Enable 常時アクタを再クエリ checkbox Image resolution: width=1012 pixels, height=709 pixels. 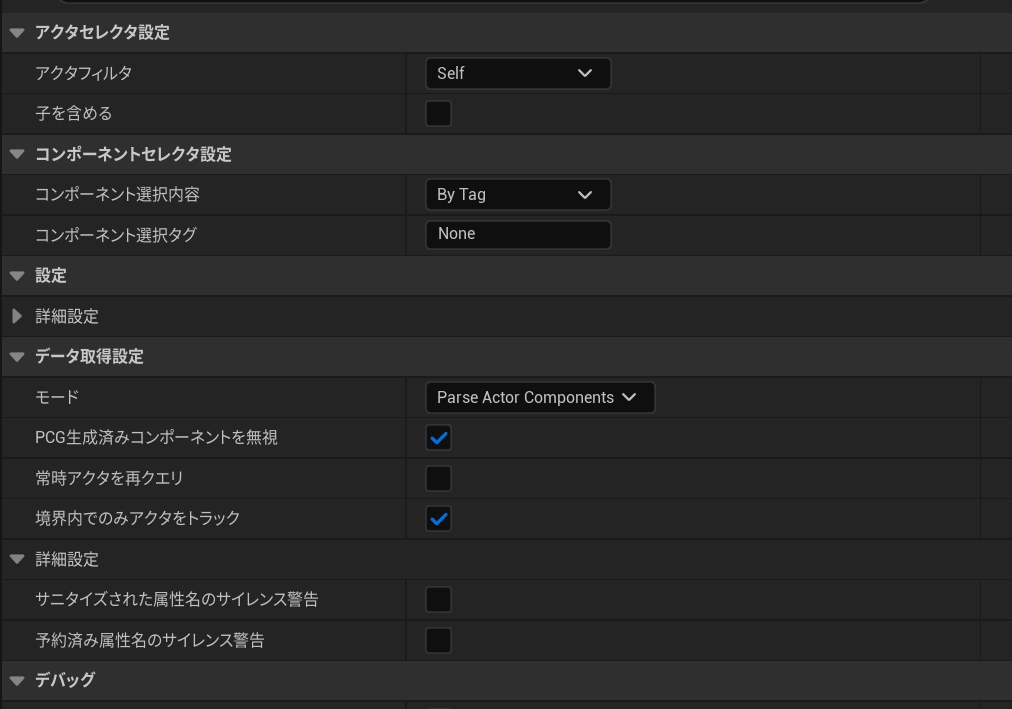click(438, 479)
